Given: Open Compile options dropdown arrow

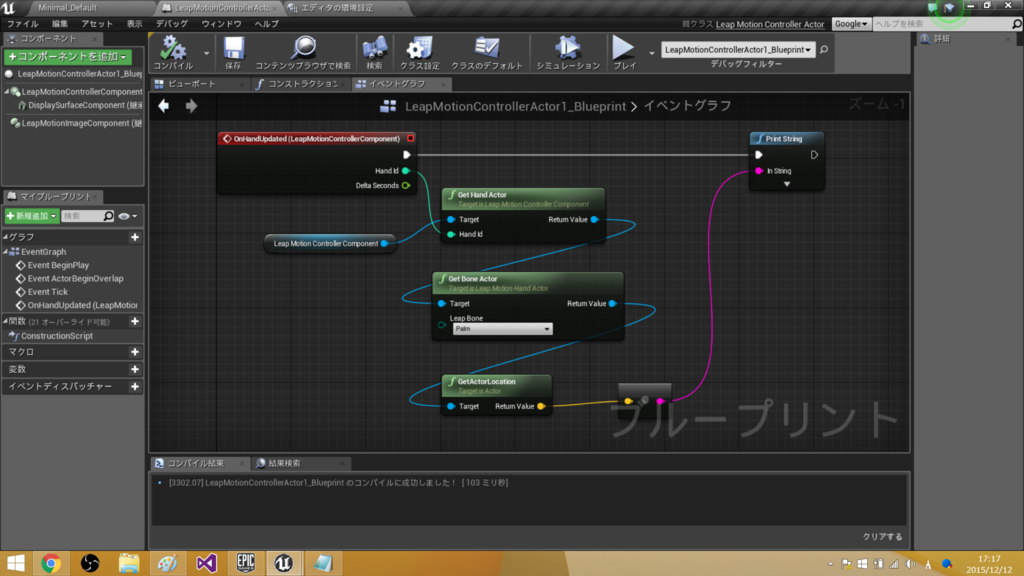Looking at the screenshot, I should pyautogui.click(x=206, y=53).
